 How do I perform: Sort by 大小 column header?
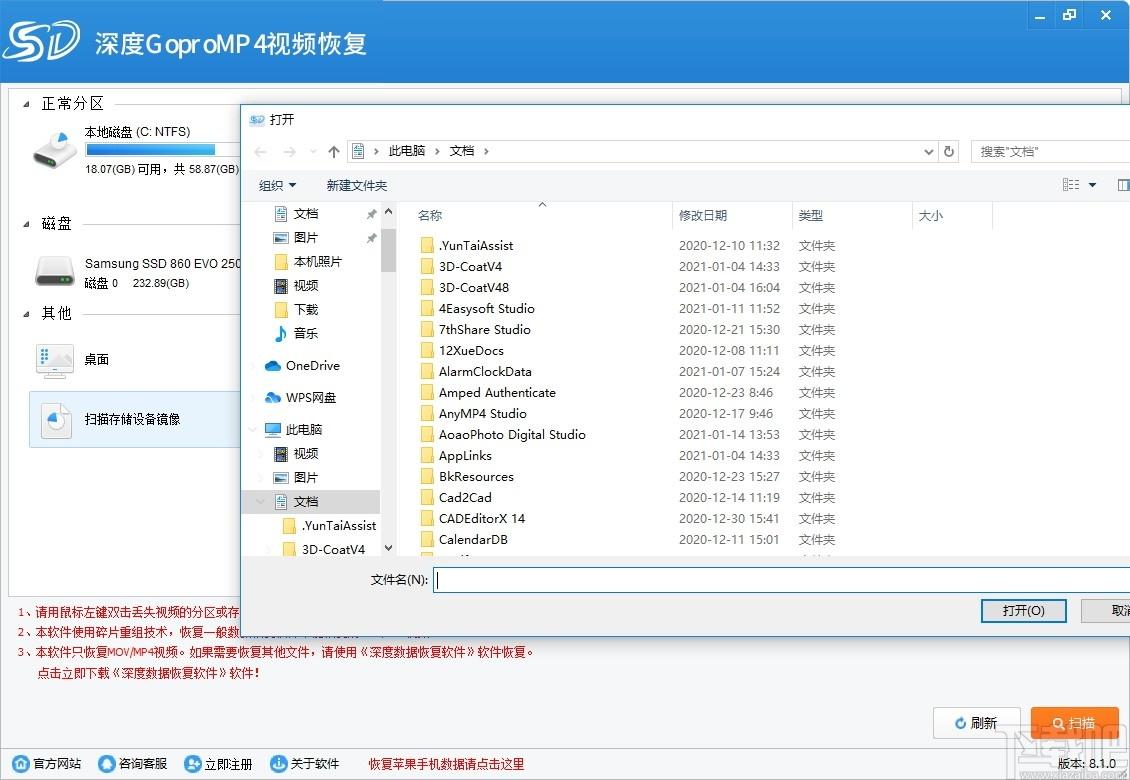[x=930, y=216]
